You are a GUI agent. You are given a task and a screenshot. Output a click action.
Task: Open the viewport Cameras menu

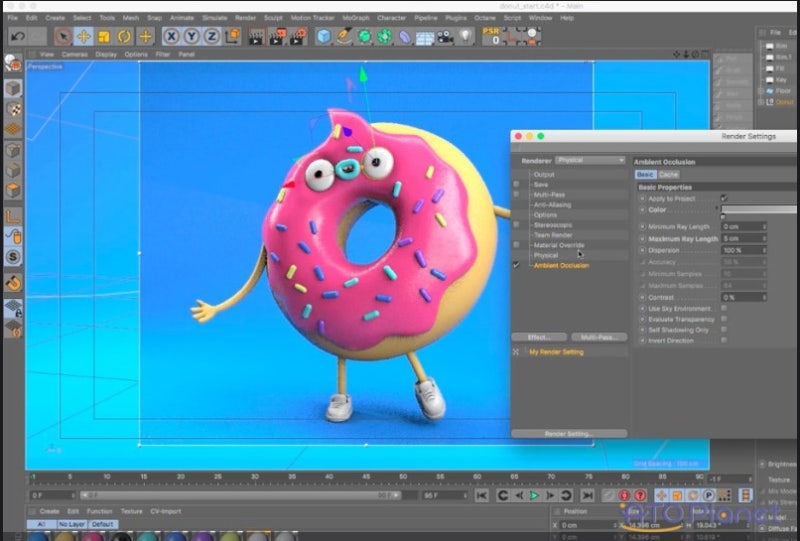point(74,54)
